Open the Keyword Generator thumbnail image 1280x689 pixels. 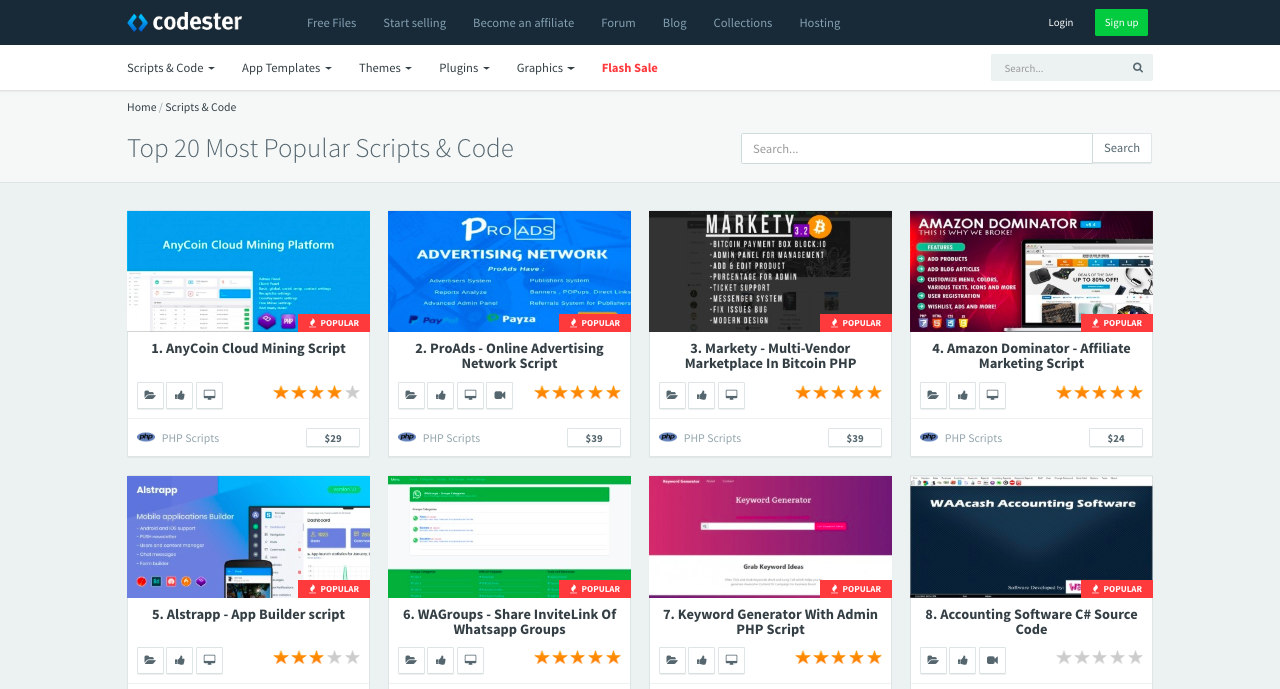pyautogui.click(x=770, y=537)
